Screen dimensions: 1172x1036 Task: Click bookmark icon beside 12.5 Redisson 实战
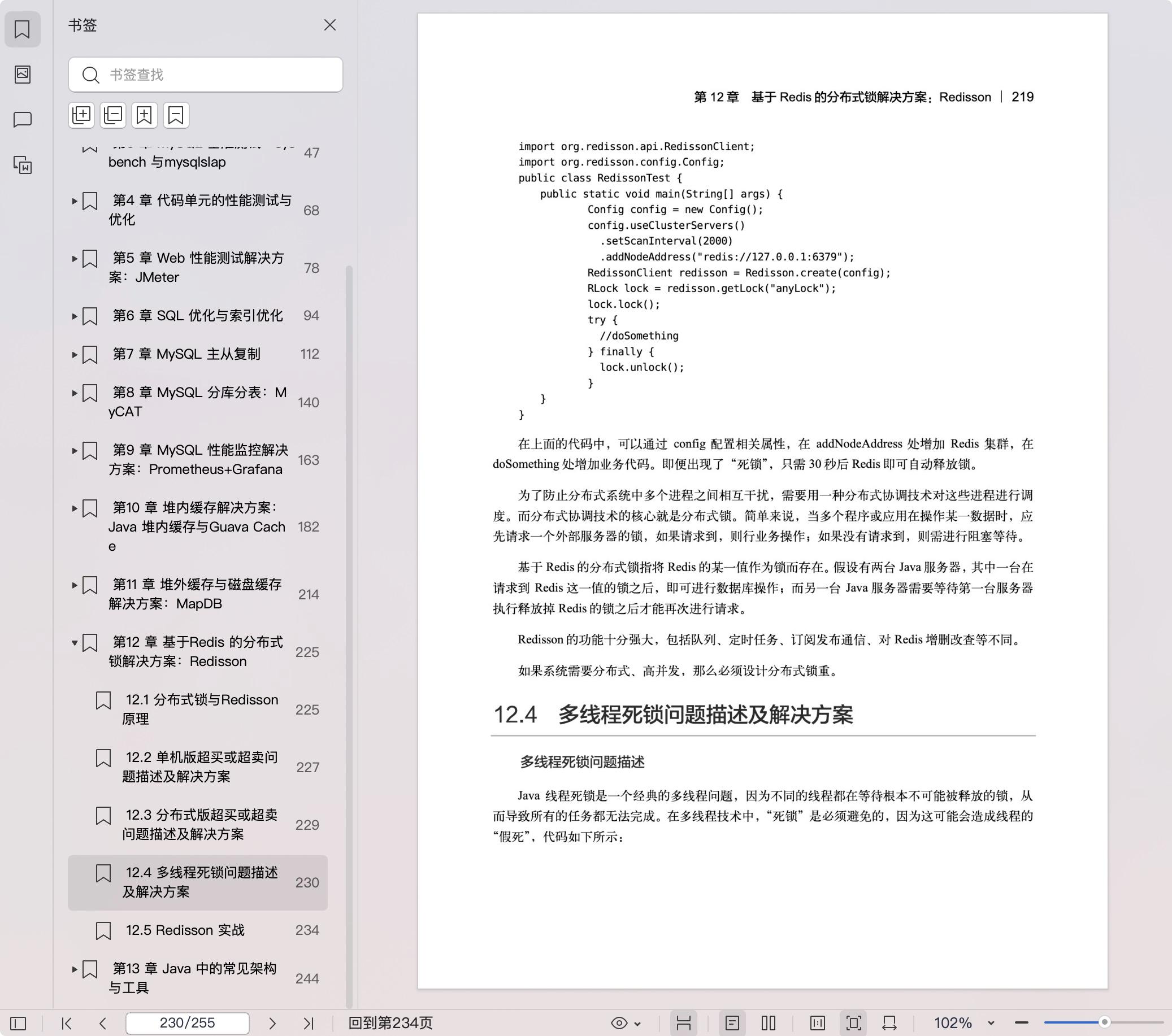tap(103, 930)
